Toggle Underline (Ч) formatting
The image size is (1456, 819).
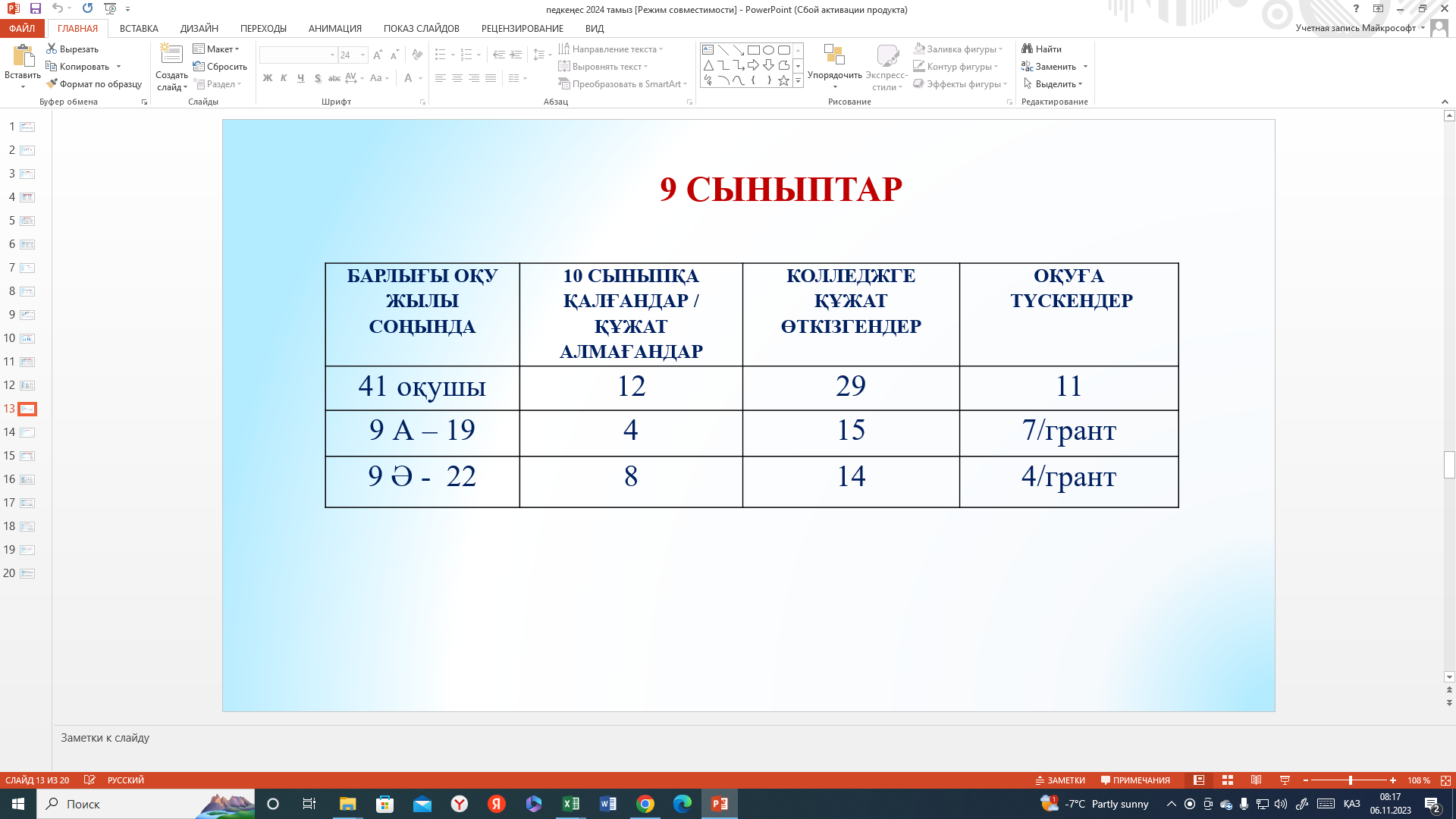(x=300, y=78)
